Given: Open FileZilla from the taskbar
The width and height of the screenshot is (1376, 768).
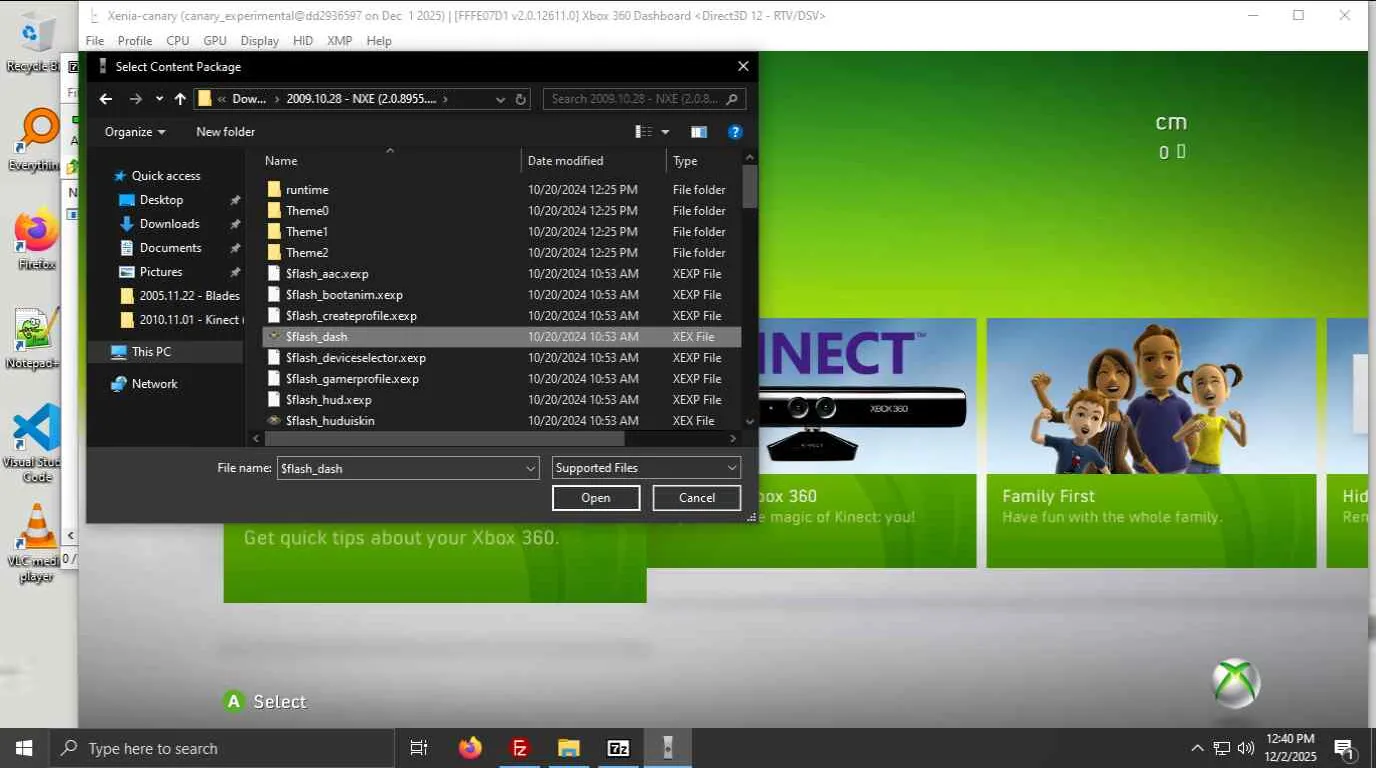Looking at the screenshot, I should (520, 748).
